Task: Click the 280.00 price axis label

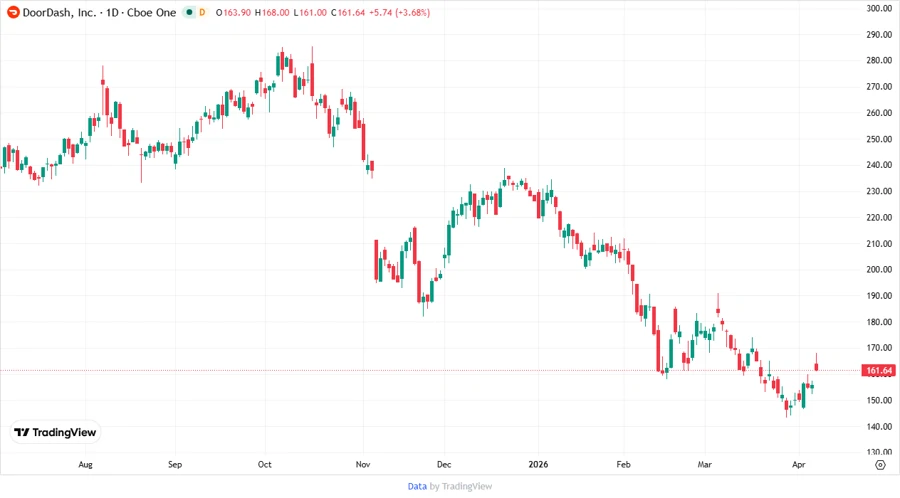Action: click(x=879, y=60)
